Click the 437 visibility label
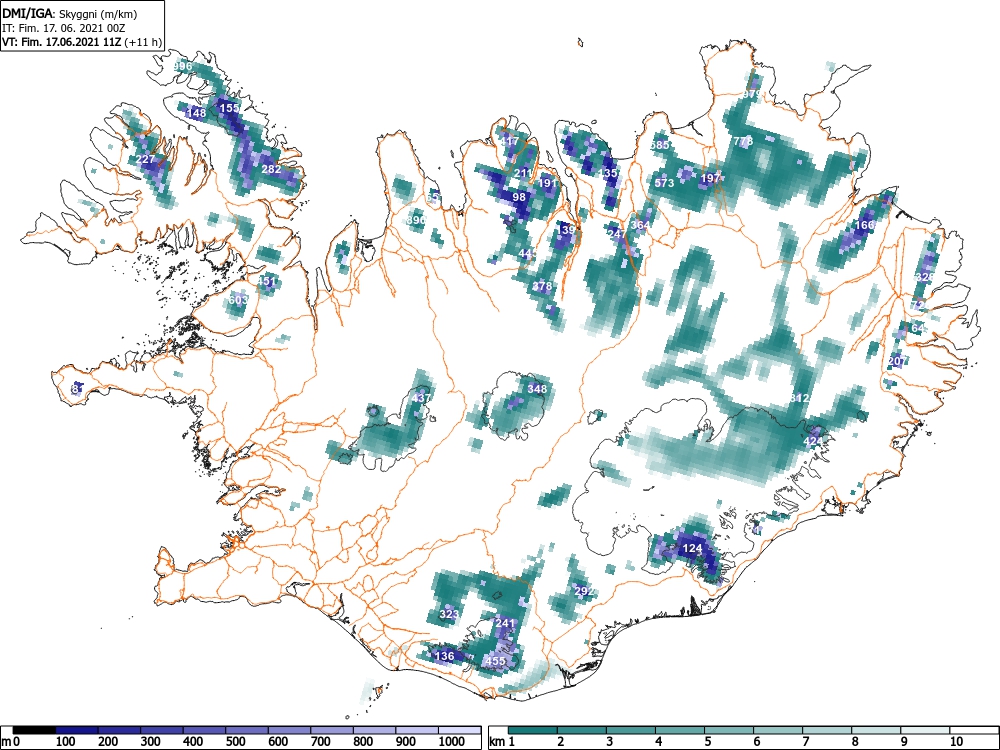Screen dimensions: 1000x750 pos(421,398)
